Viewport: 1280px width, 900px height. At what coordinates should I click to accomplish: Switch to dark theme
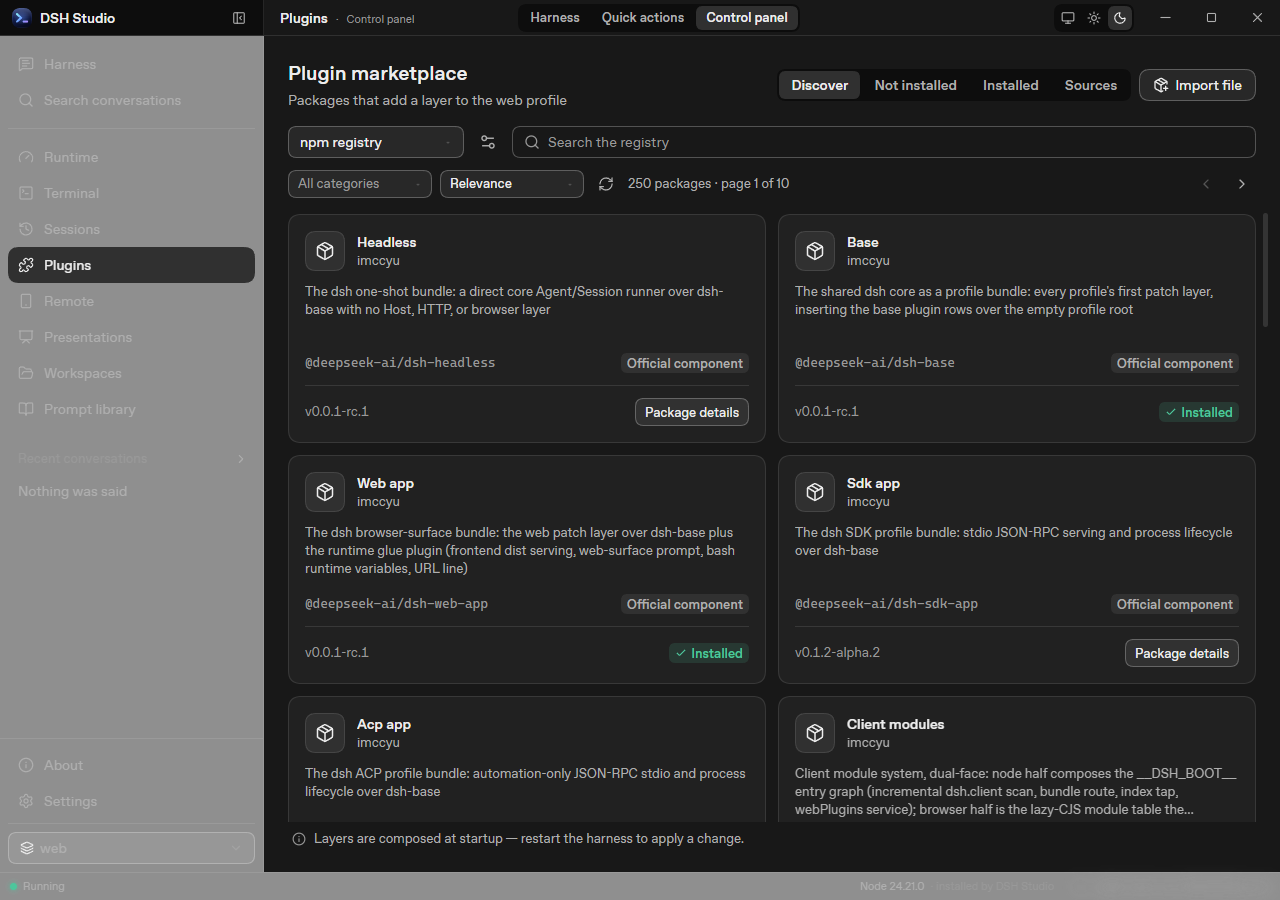1120,18
